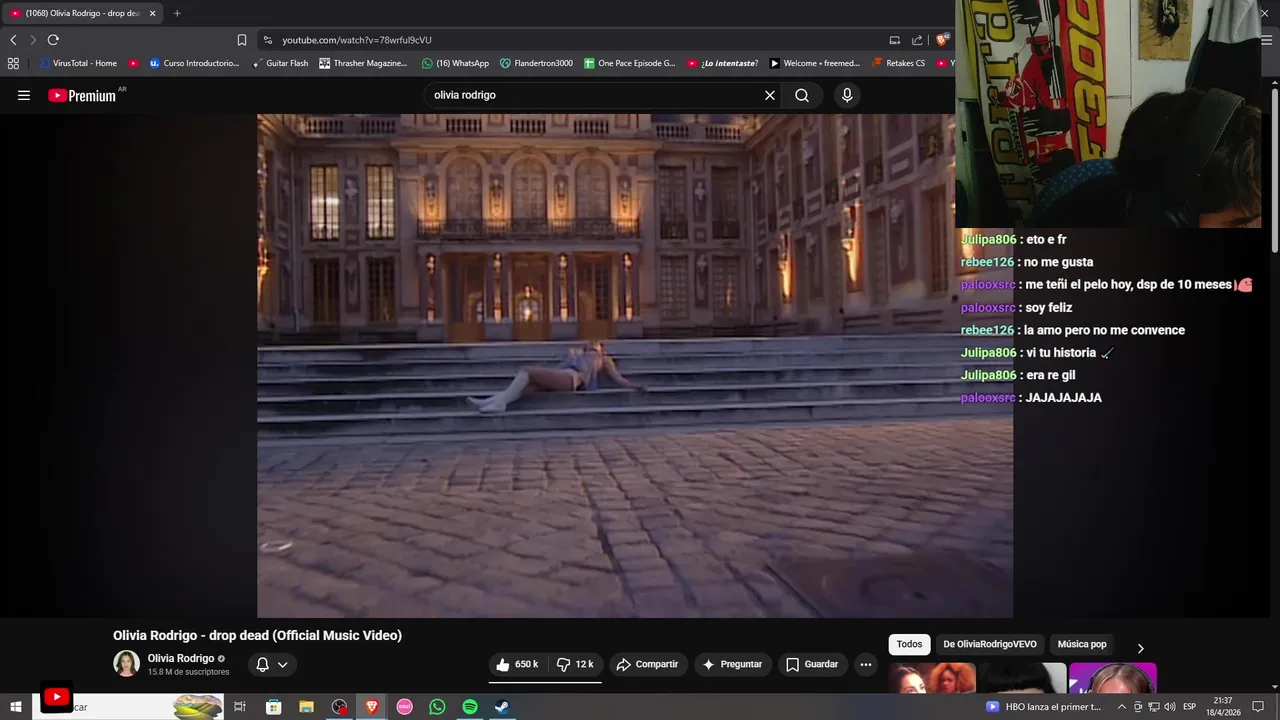Open WhatsApp from taskbar
Image resolution: width=1280 pixels, height=720 pixels.
click(437, 707)
